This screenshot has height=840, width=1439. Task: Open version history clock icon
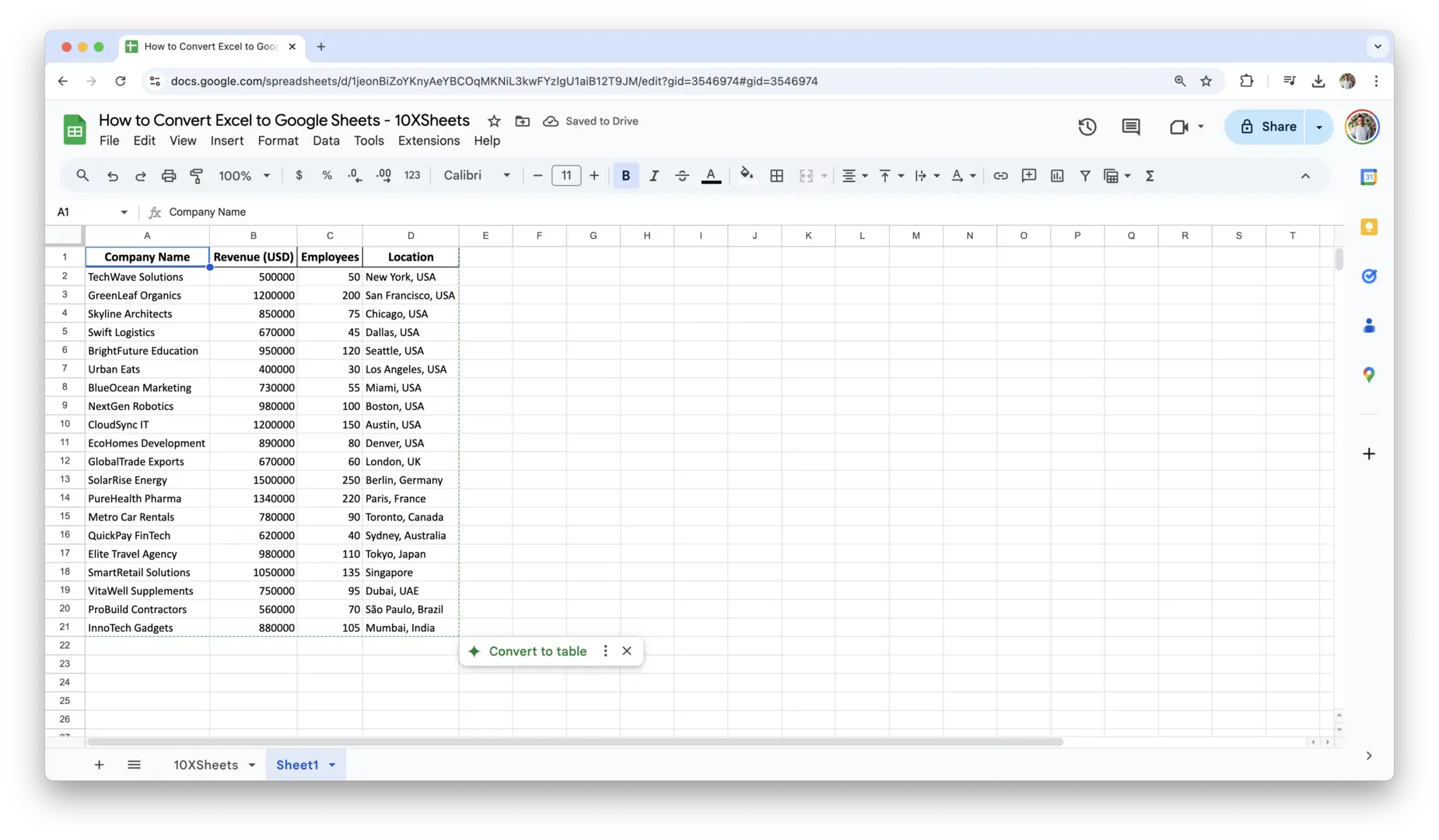point(1087,127)
